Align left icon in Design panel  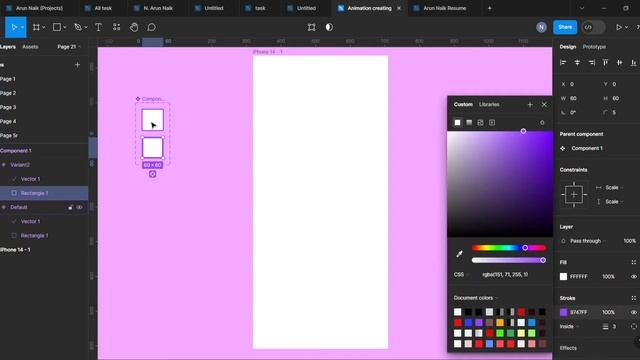(563, 62)
